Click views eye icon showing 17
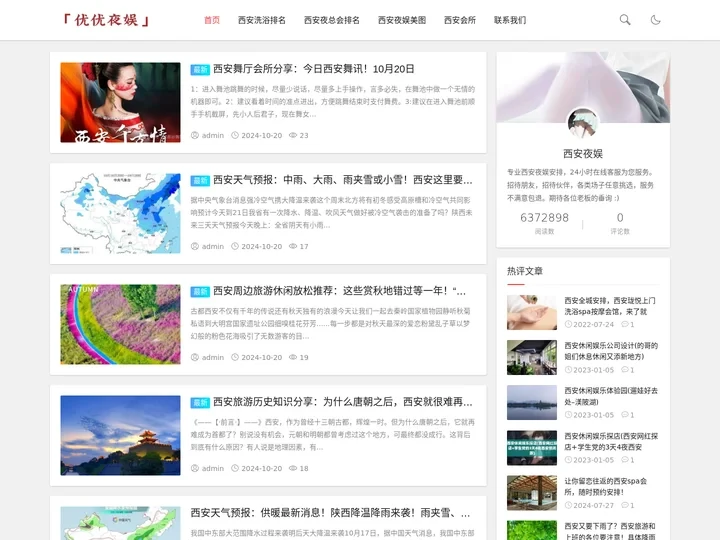Screen dimensions: 720x540 click(x=293, y=247)
